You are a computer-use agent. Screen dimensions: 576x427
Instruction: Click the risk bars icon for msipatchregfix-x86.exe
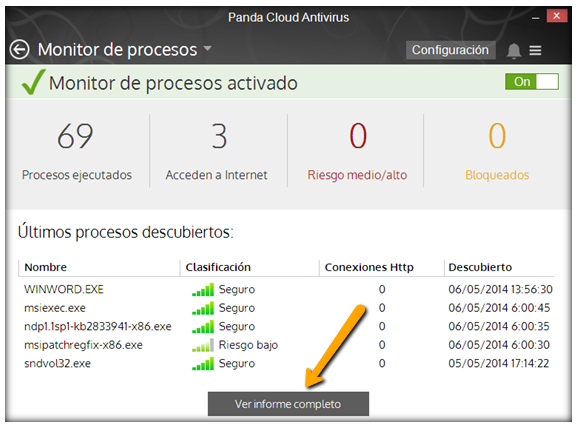(203, 345)
